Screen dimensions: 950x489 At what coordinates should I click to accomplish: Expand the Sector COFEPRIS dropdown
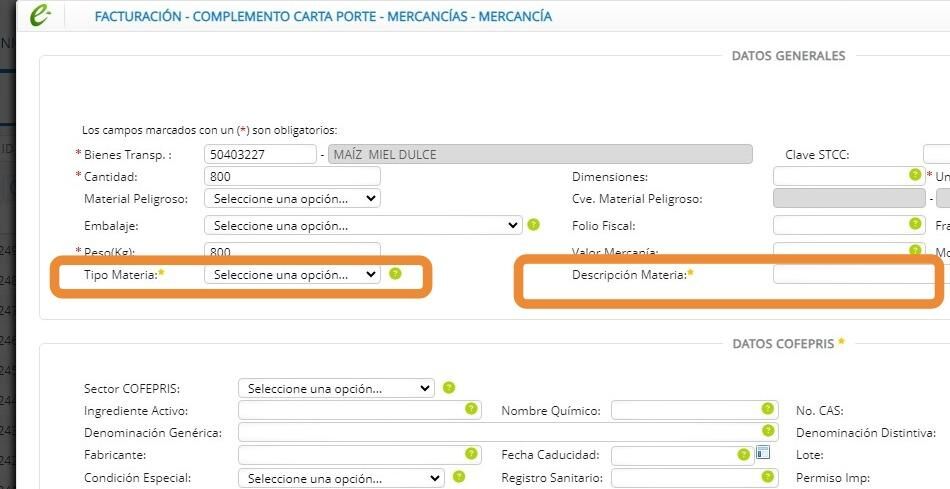coord(336,388)
